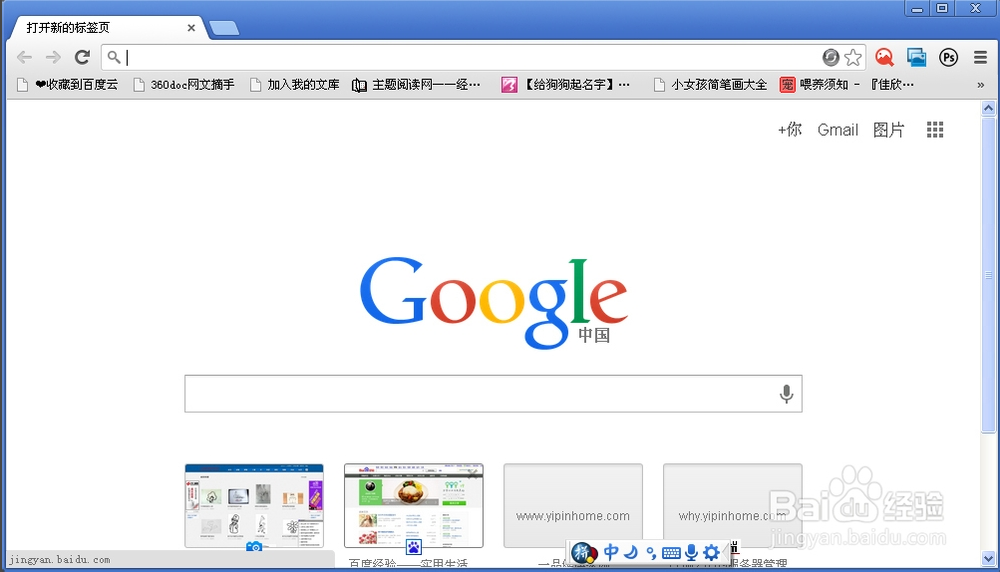The width and height of the screenshot is (1000, 572).
Task: Open the Google apps grid
Action: pos(935,130)
